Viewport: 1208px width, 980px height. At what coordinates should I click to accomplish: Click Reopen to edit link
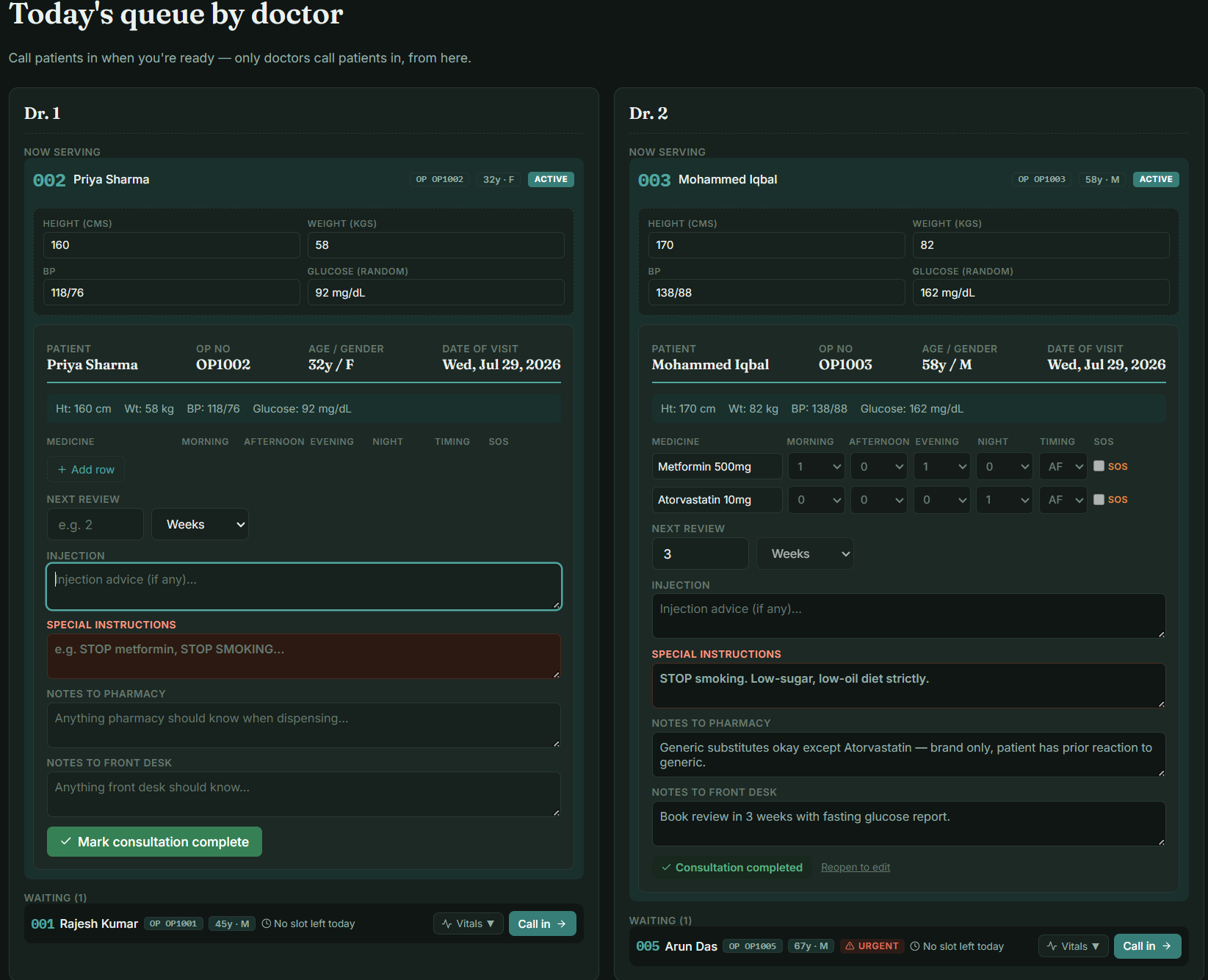[856, 867]
